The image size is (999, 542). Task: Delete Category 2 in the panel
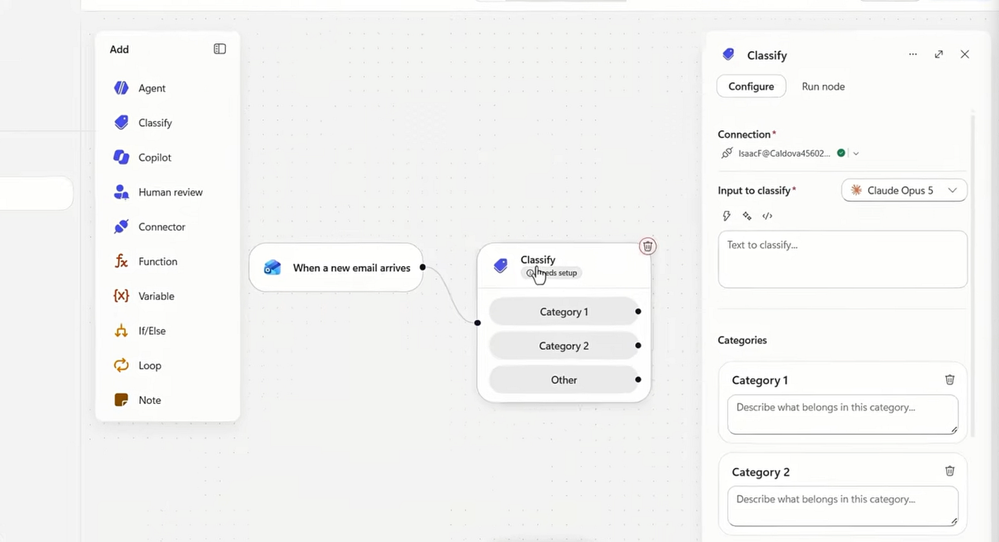[949, 471]
